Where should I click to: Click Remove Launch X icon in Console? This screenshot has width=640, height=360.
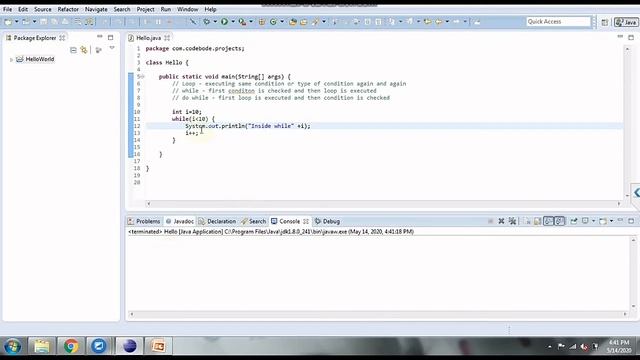(501, 221)
